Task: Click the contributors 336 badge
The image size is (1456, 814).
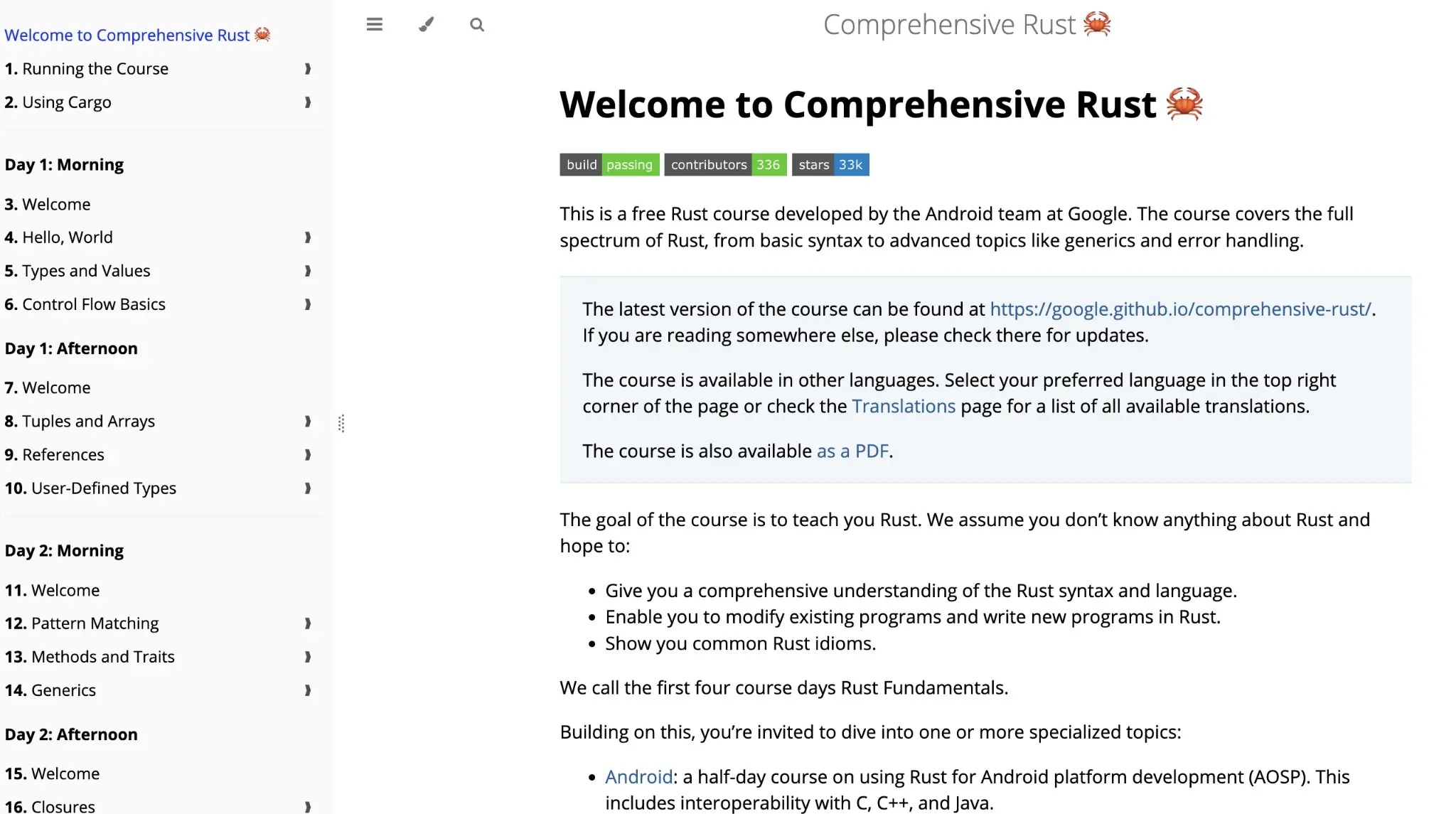Action: [725, 164]
